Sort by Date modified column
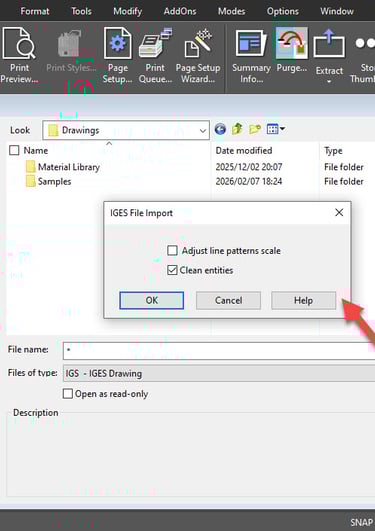 point(244,150)
